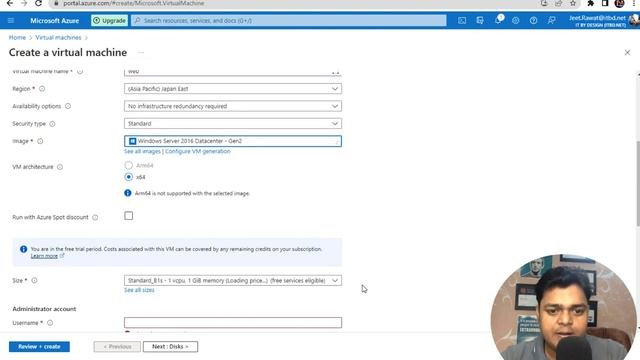
Task: Select the x64 architecture radio button
Action: pos(129,177)
